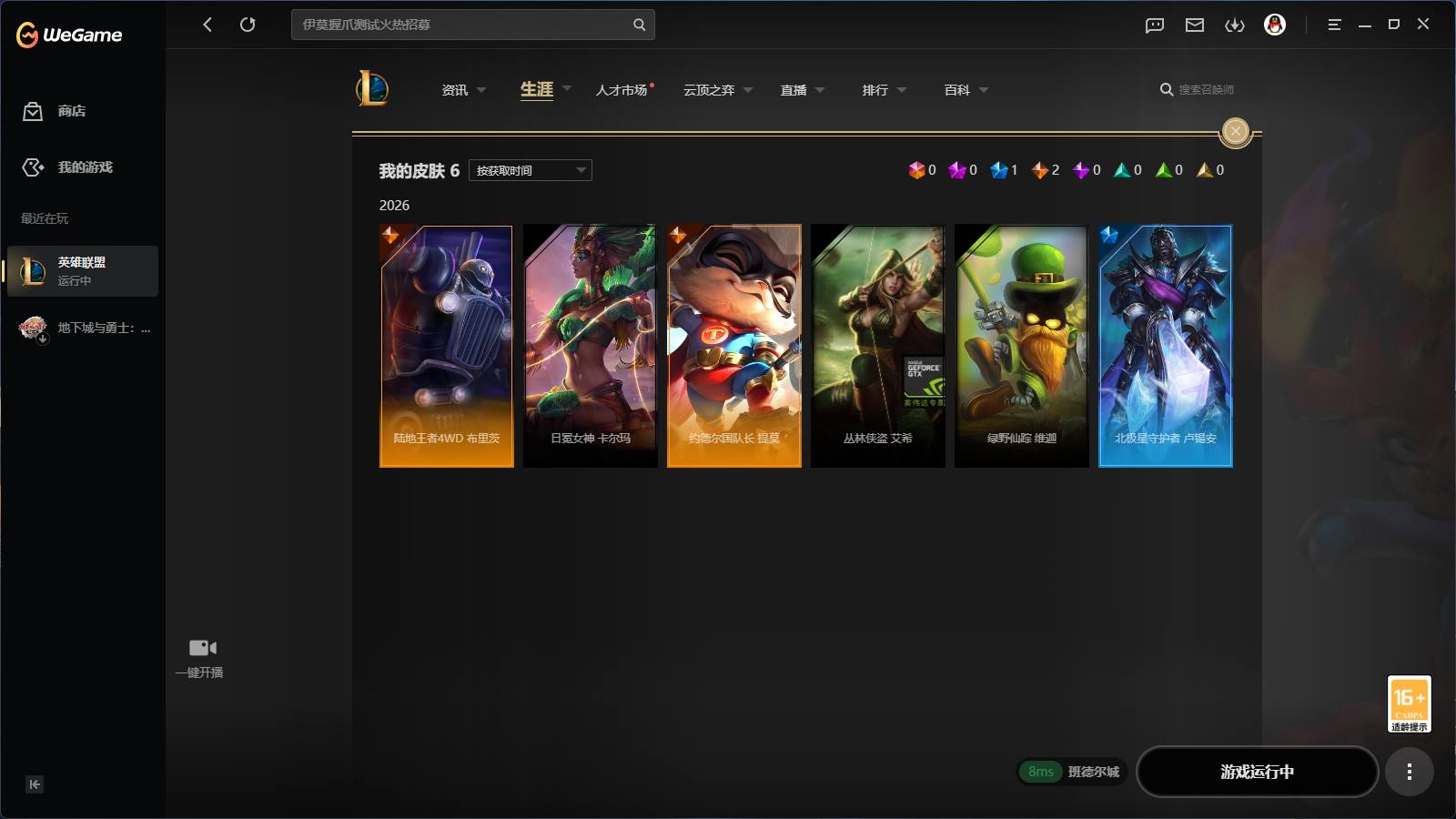Click the 2026 year label

(395, 206)
